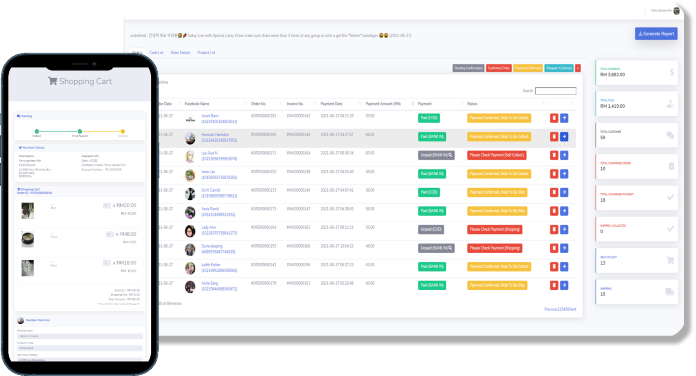Open Irene Lee's Facebook profile link
The height and width of the screenshot is (376, 696).
point(219,174)
